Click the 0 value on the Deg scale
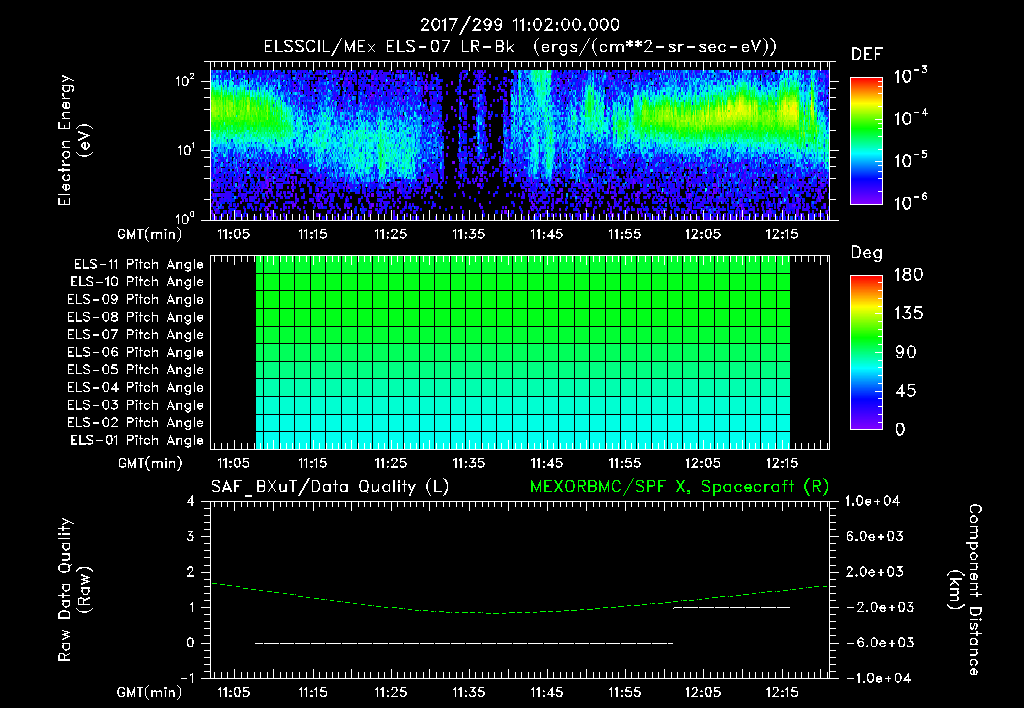This screenshot has width=1024, height=708. [x=900, y=429]
